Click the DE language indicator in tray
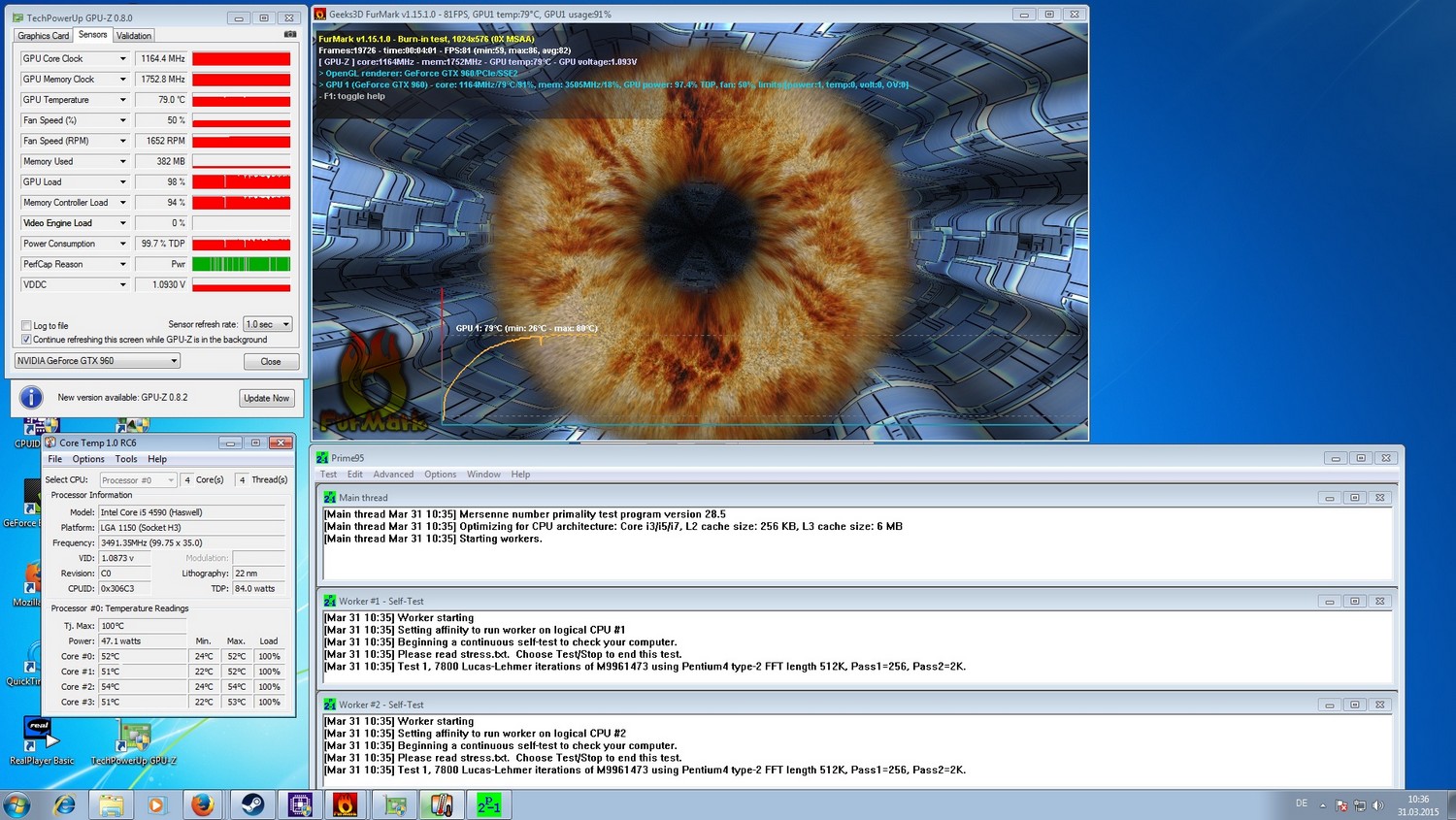Screen dimensions: 1456x820 click(1302, 804)
